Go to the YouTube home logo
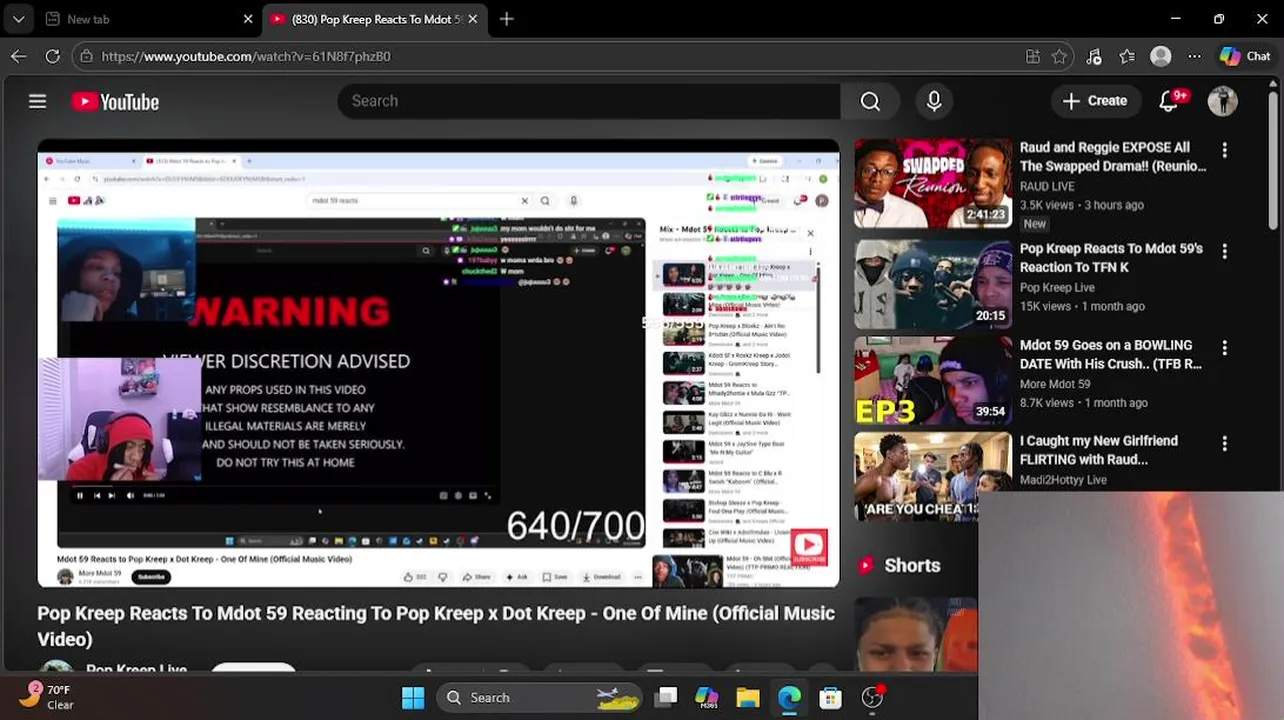Image resolution: width=1284 pixels, height=720 pixels. pyautogui.click(x=115, y=102)
